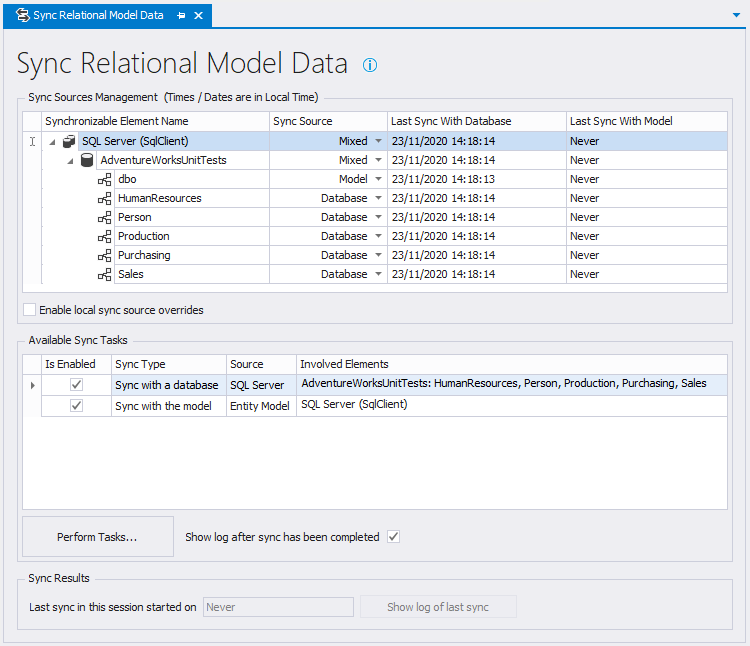Click the Production schema icon

pos(105,236)
